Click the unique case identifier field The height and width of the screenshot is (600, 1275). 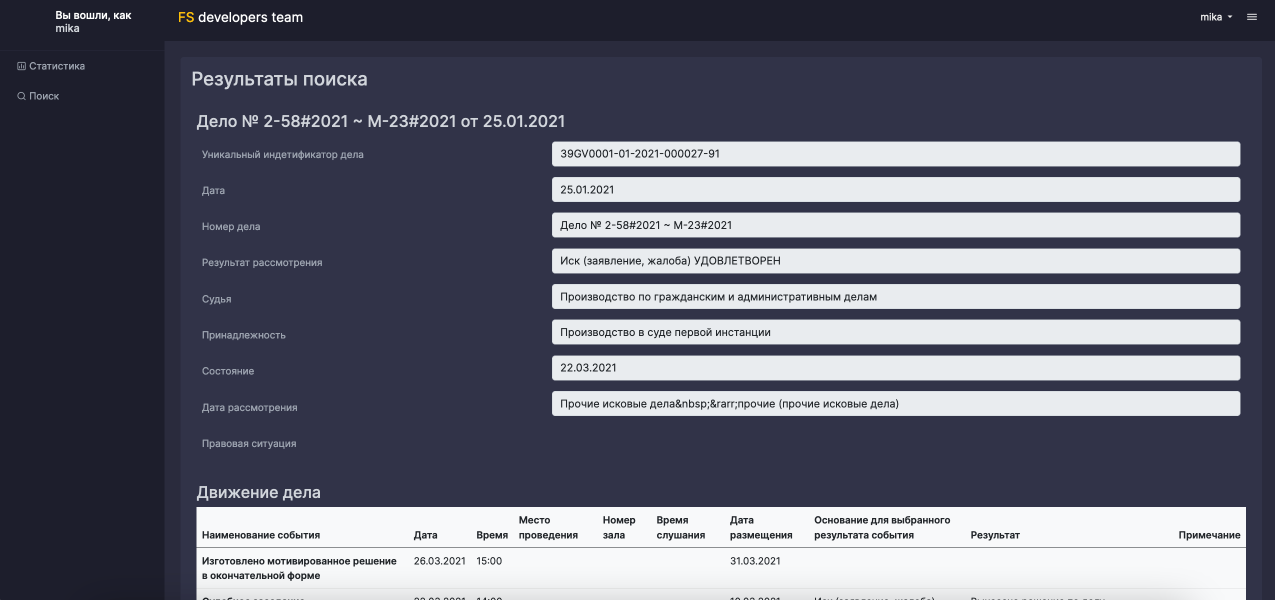[895, 154]
